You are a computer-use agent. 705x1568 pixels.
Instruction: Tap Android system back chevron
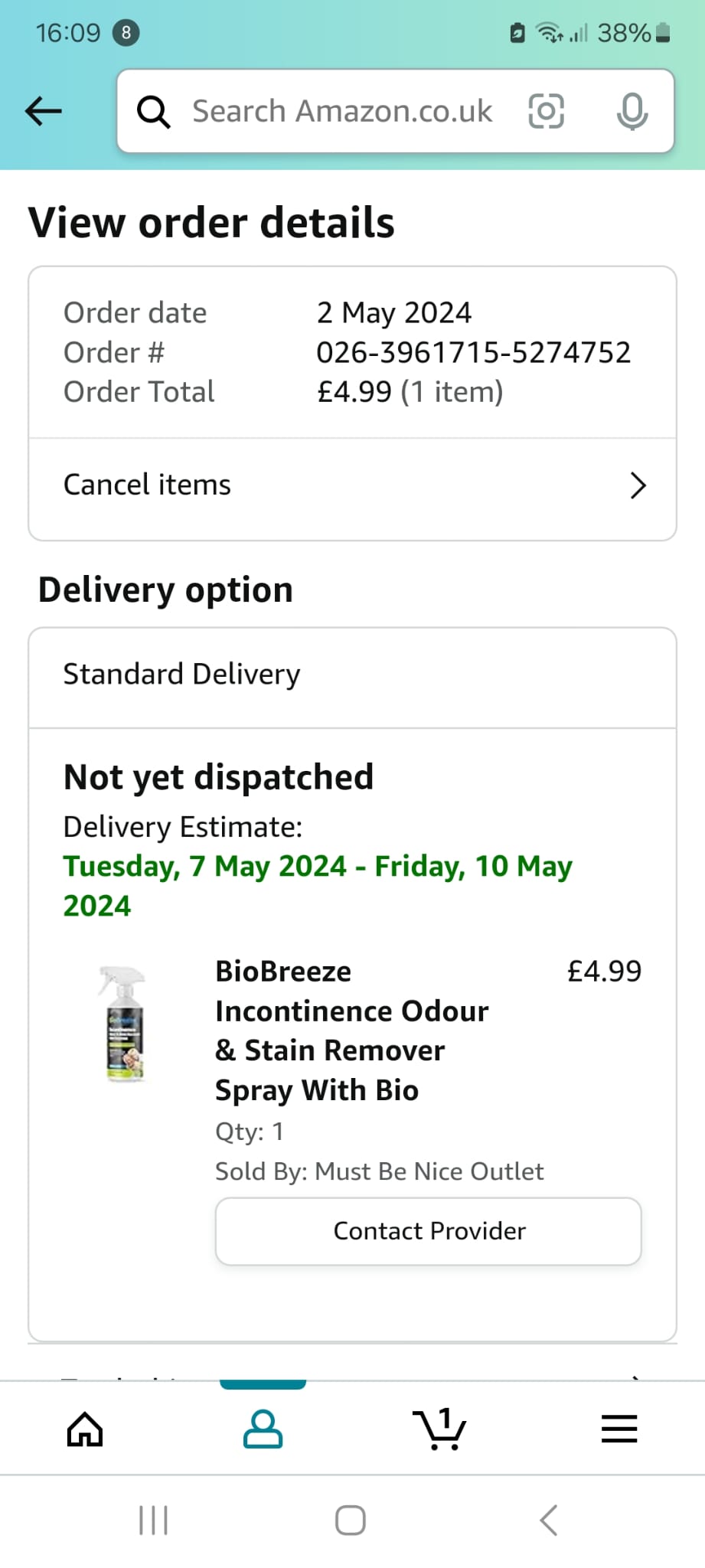point(548,1521)
